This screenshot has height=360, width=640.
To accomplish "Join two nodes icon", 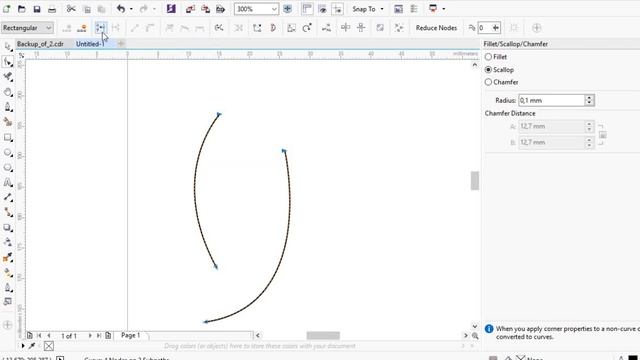I will point(100,28).
